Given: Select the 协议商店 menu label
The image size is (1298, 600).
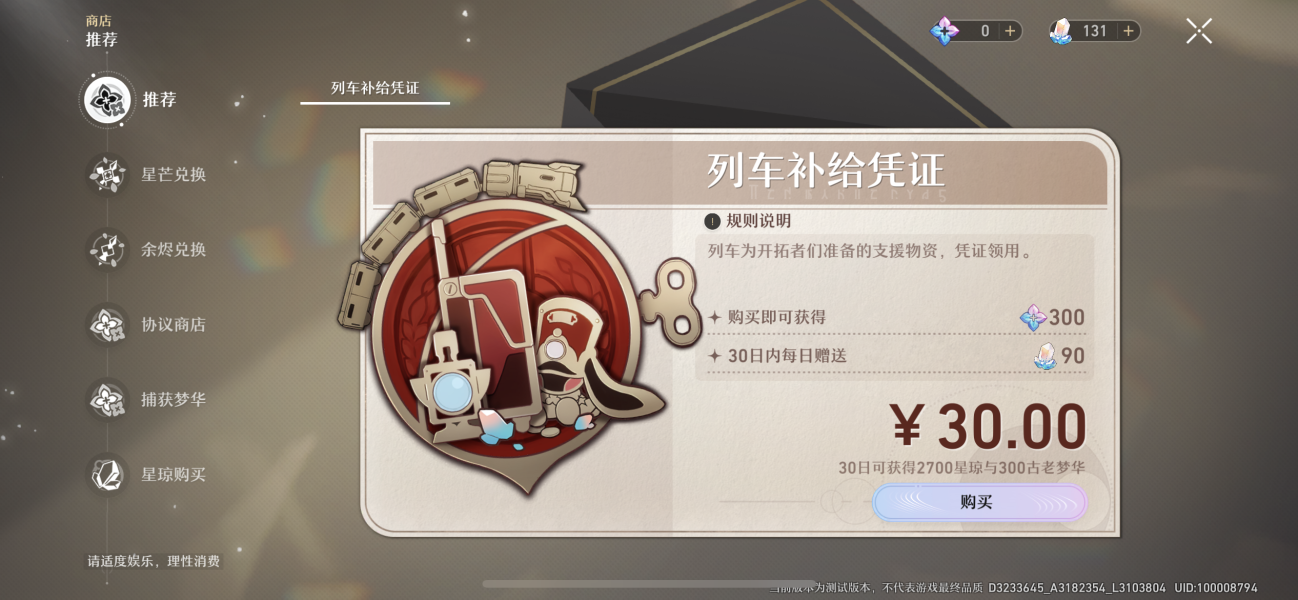Looking at the screenshot, I should [174, 324].
